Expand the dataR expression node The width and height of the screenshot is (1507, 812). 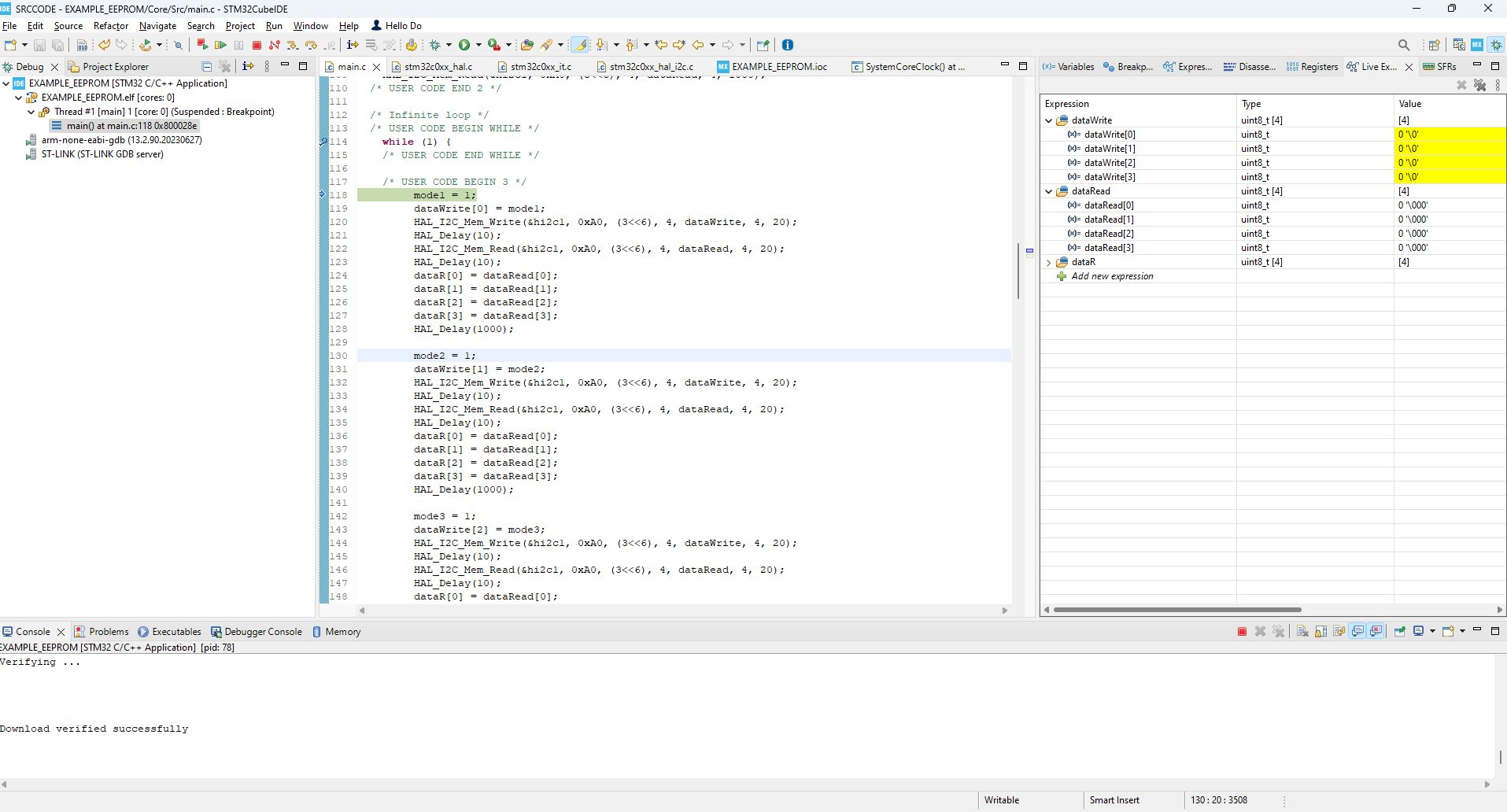coord(1048,263)
